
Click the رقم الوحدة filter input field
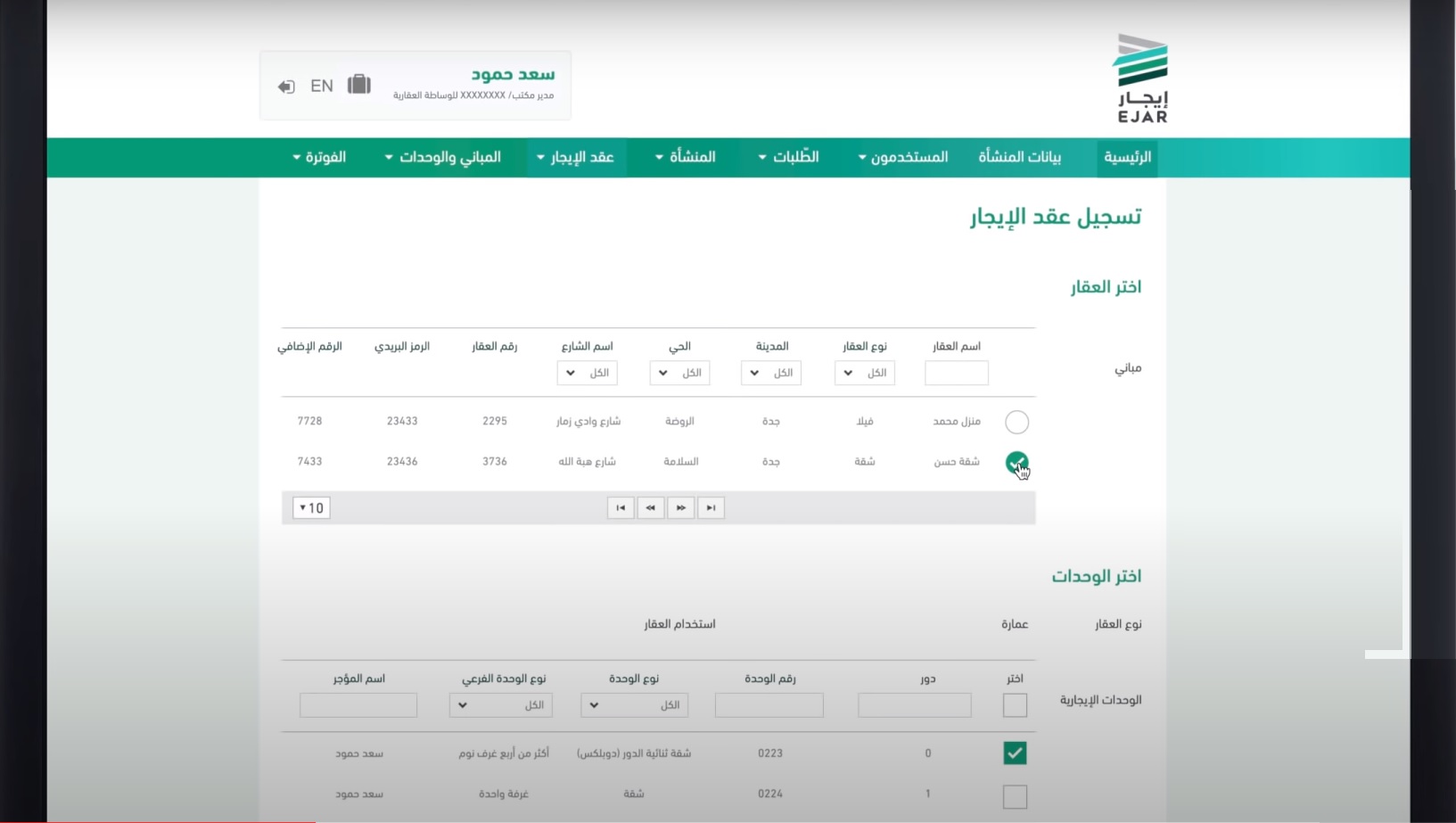769,705
